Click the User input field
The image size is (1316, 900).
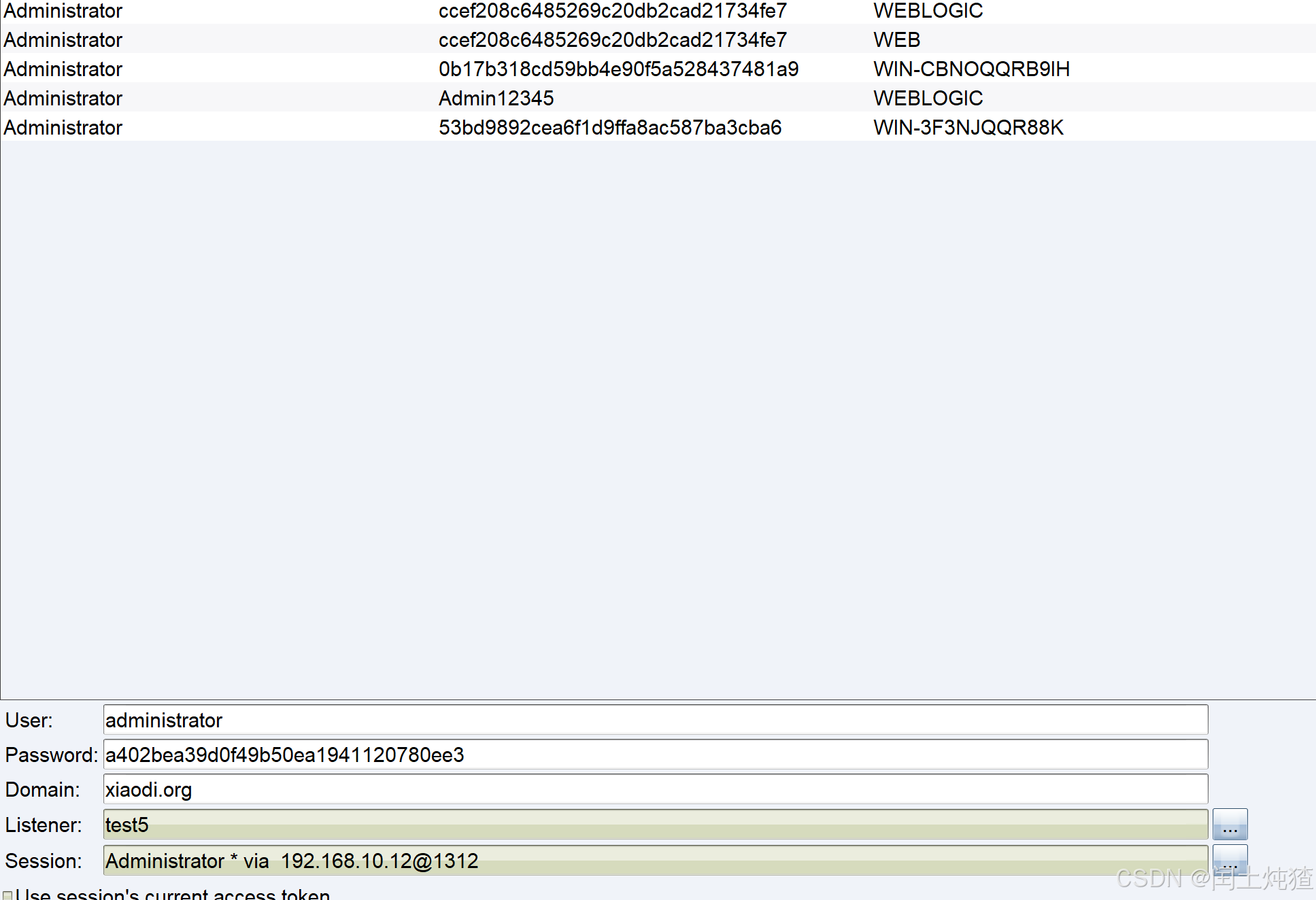click(655, 720)
